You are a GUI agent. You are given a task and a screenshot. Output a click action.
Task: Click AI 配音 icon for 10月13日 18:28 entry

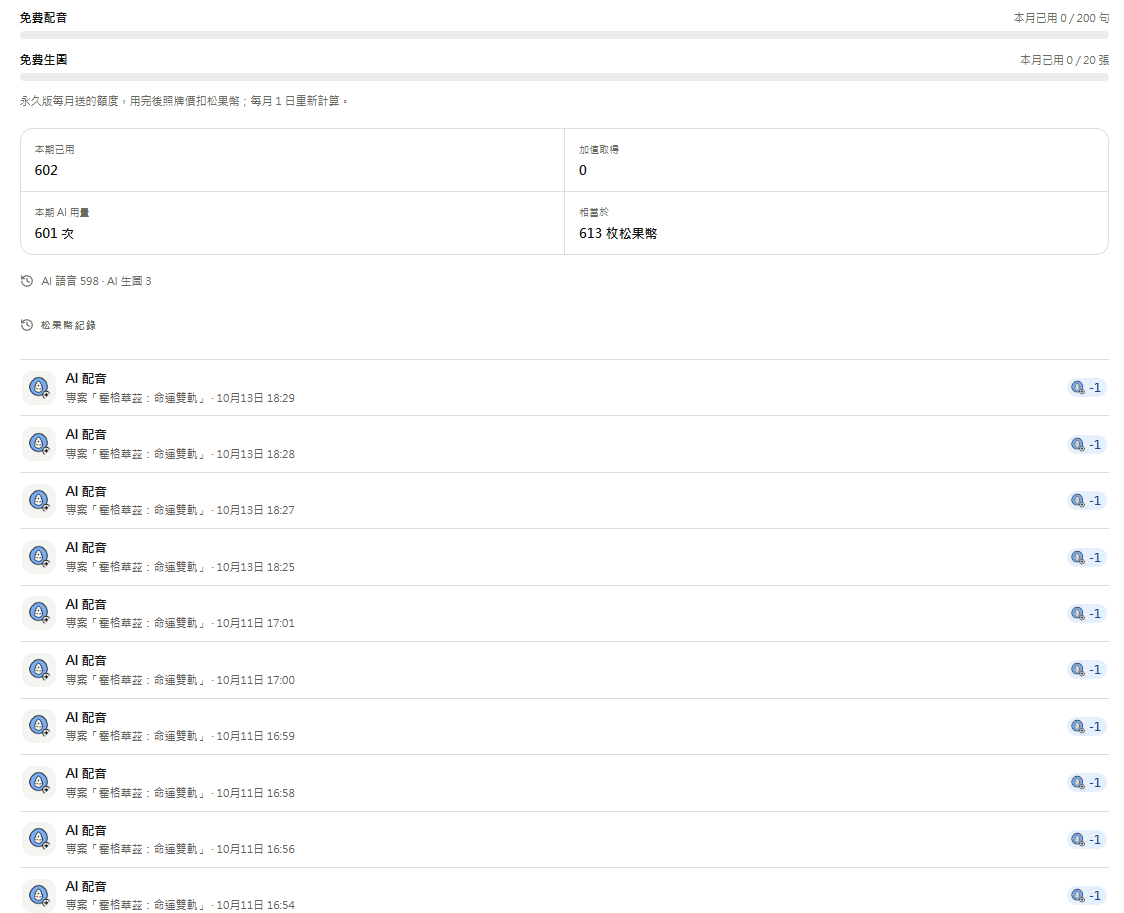[x=39, y=444]
